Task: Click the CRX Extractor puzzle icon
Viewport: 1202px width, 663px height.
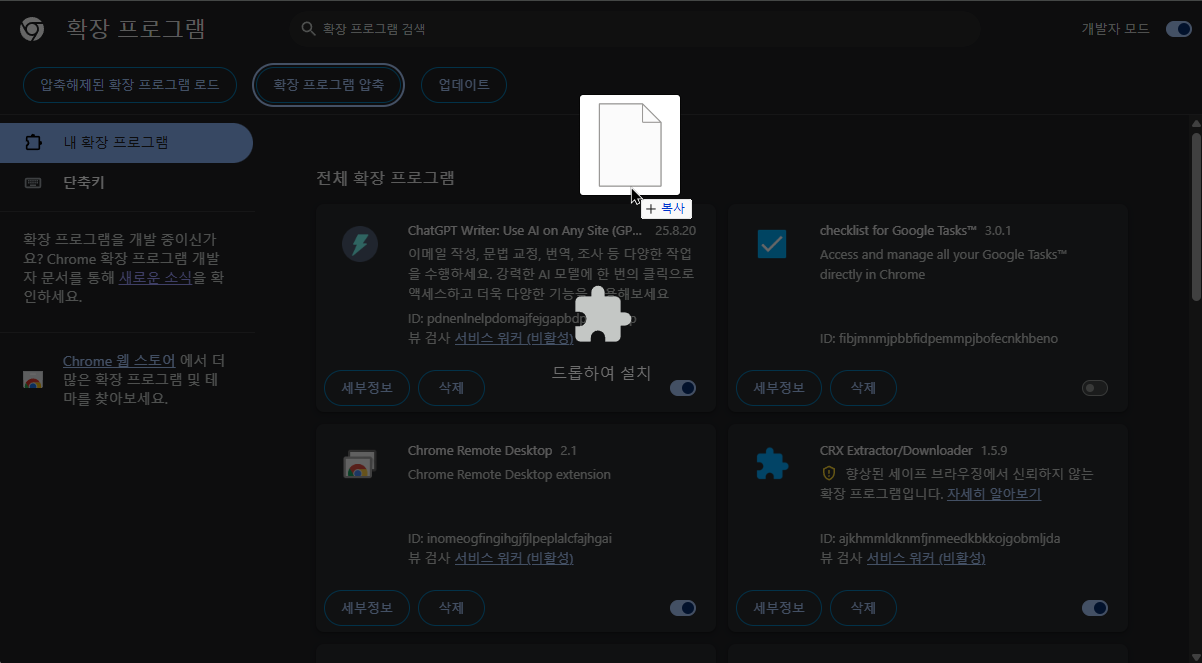Action: (x=772, y=464)
